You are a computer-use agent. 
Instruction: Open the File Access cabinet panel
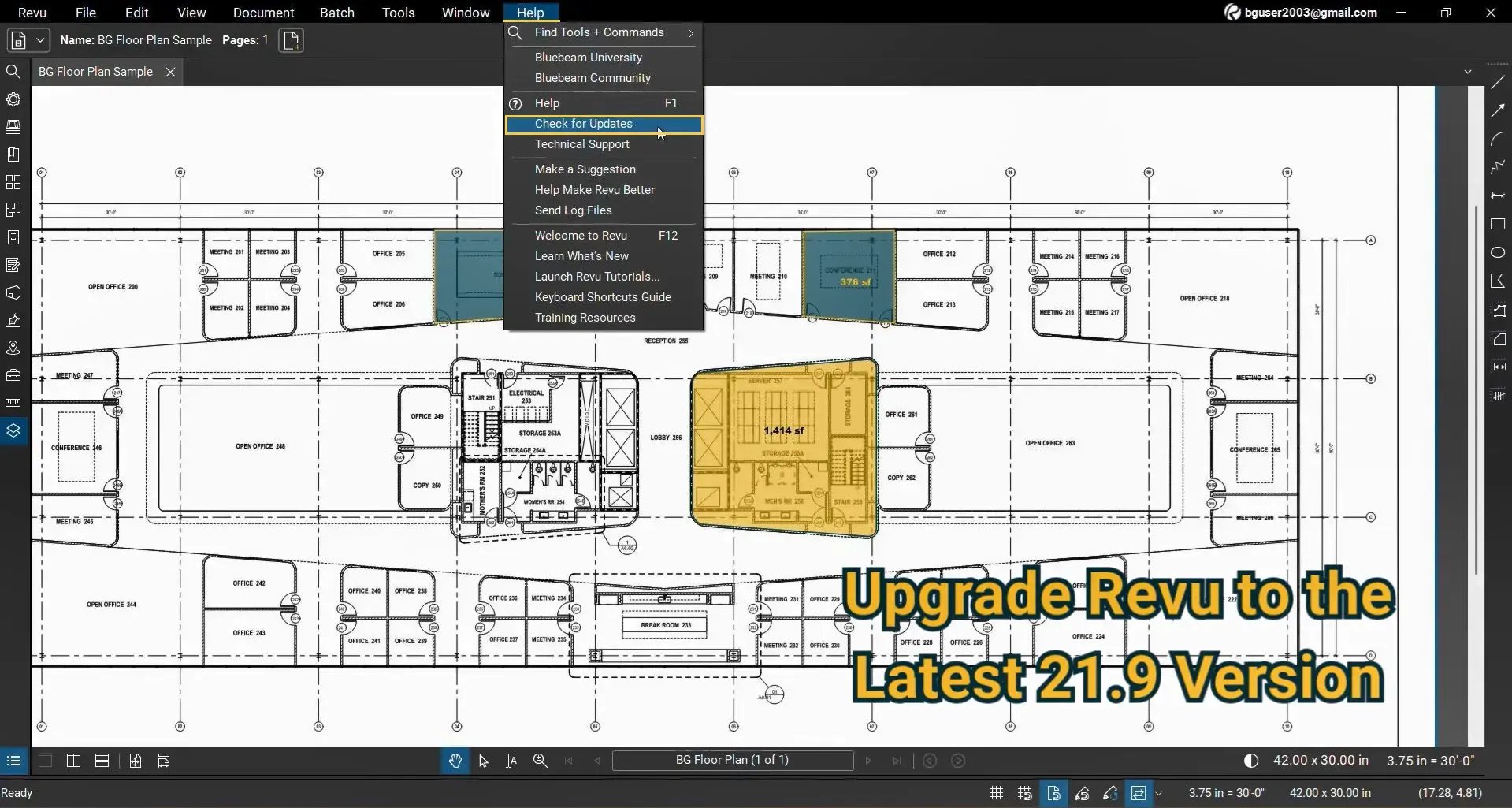coord(13,237)
